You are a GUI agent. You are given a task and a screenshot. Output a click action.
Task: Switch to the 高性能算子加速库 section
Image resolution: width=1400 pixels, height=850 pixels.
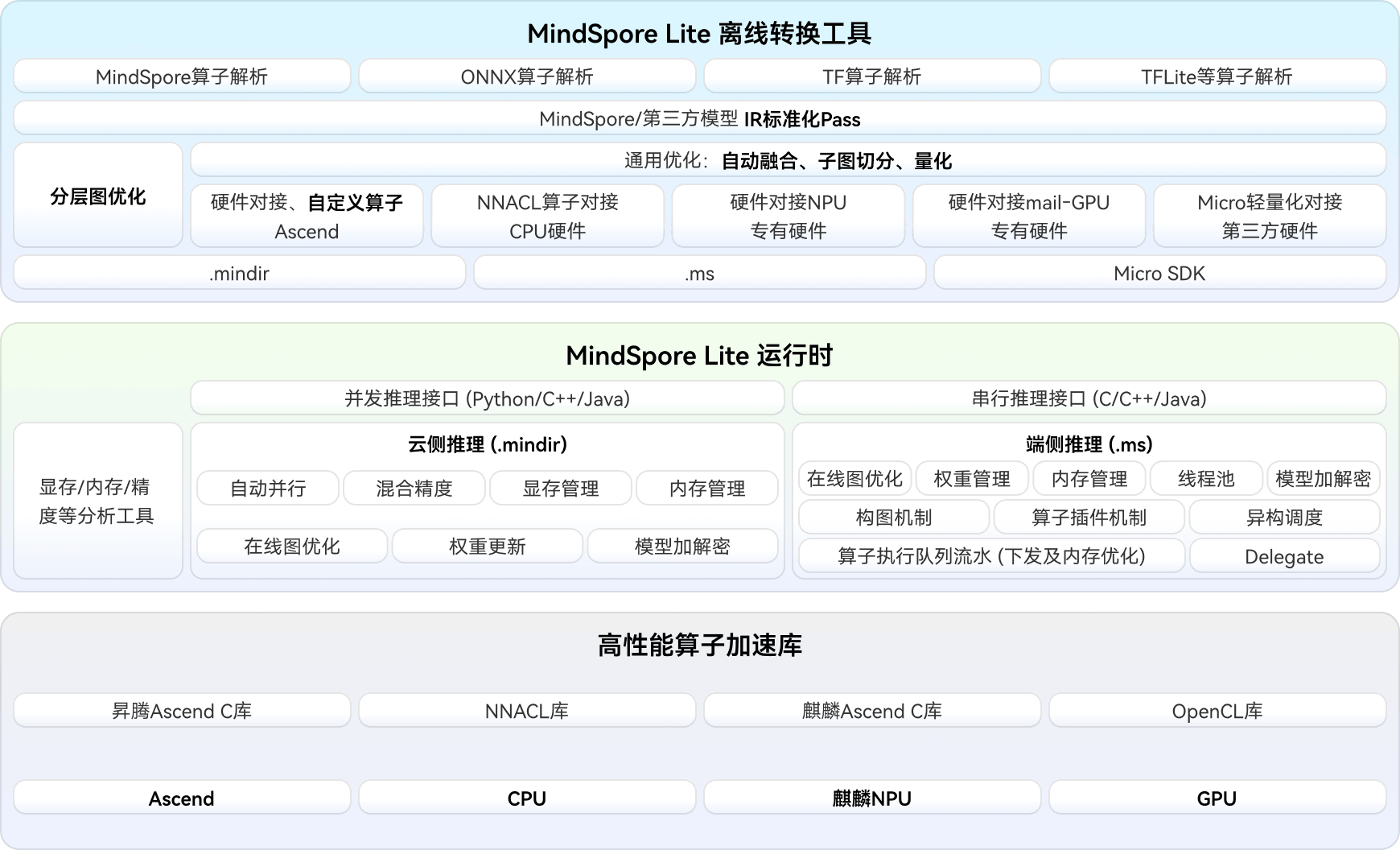coord(699,645)
